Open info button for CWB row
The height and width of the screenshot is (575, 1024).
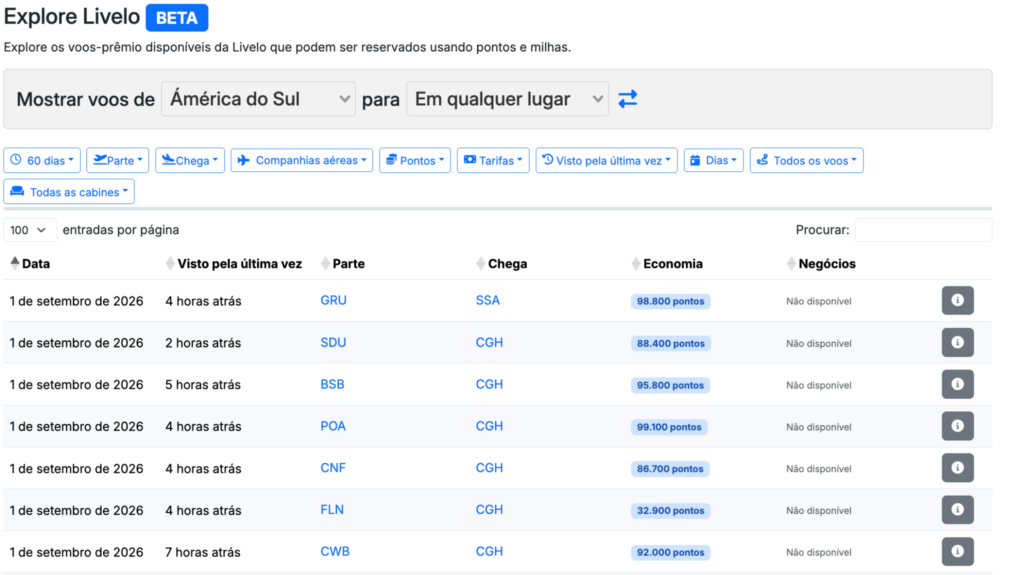pos(957,551)
